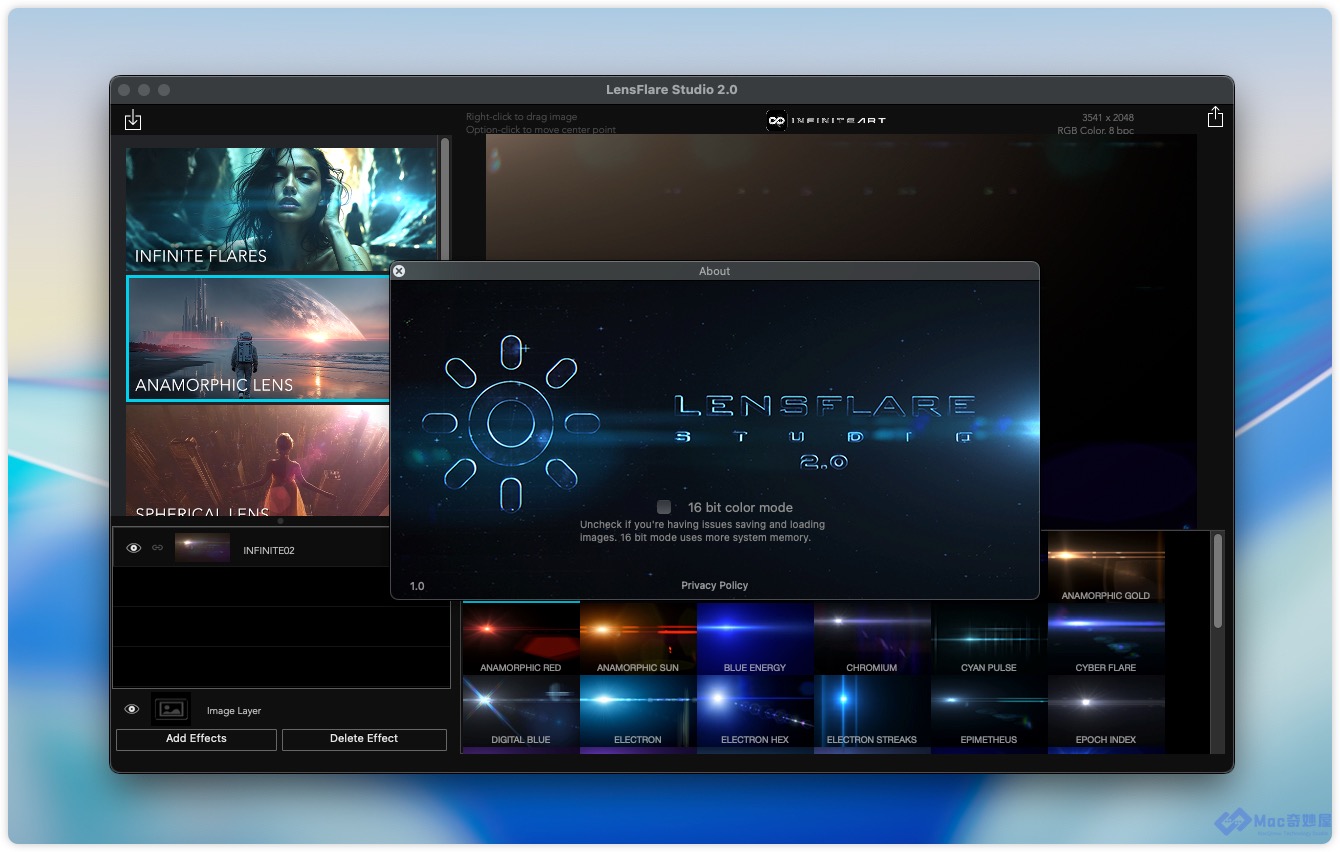1340x852 pixels.
Task: Click Add Effects button
Action: (x=196, y=739)
